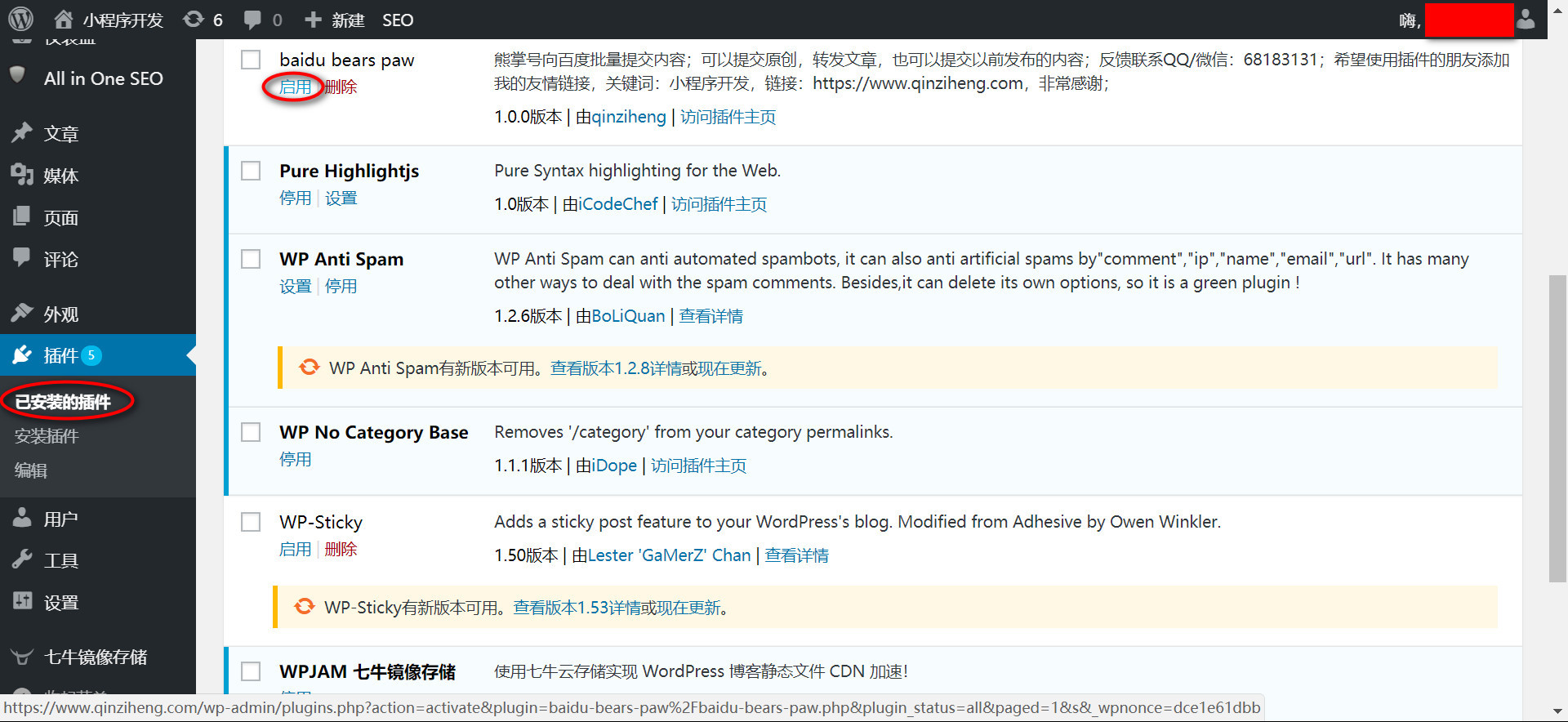Open the user avatar icon at top right
Screen dimensions: 1568x722
pyautogui.click(x=1526, y=20)
